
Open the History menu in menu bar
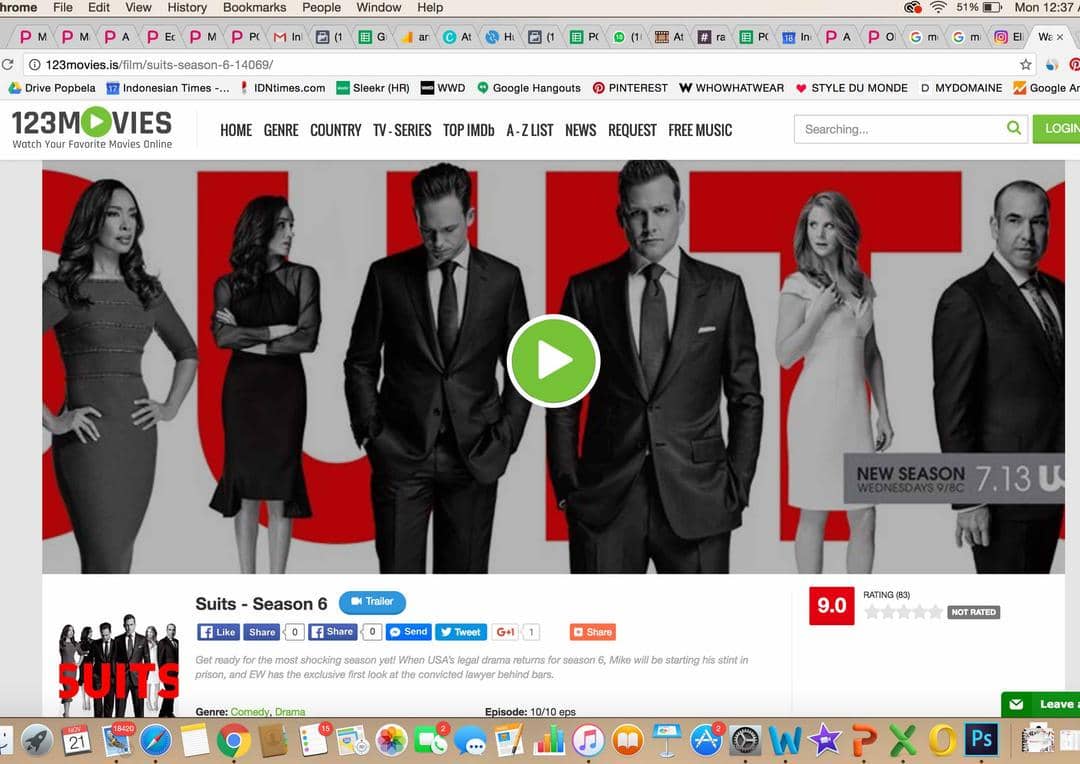187,8
